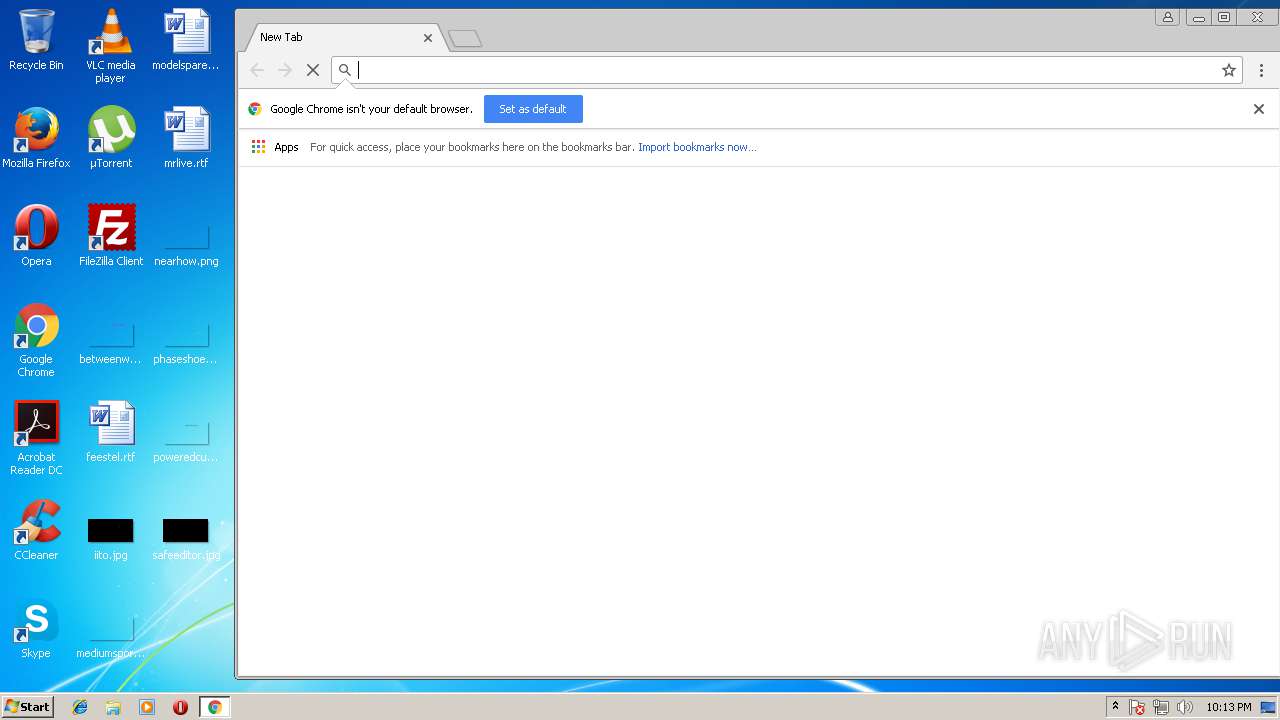Image resolution: width=1280 pixels, height=720 pixels.
Task: Open the volume speaker tray icon
Action: click(x=1185, y=707)
